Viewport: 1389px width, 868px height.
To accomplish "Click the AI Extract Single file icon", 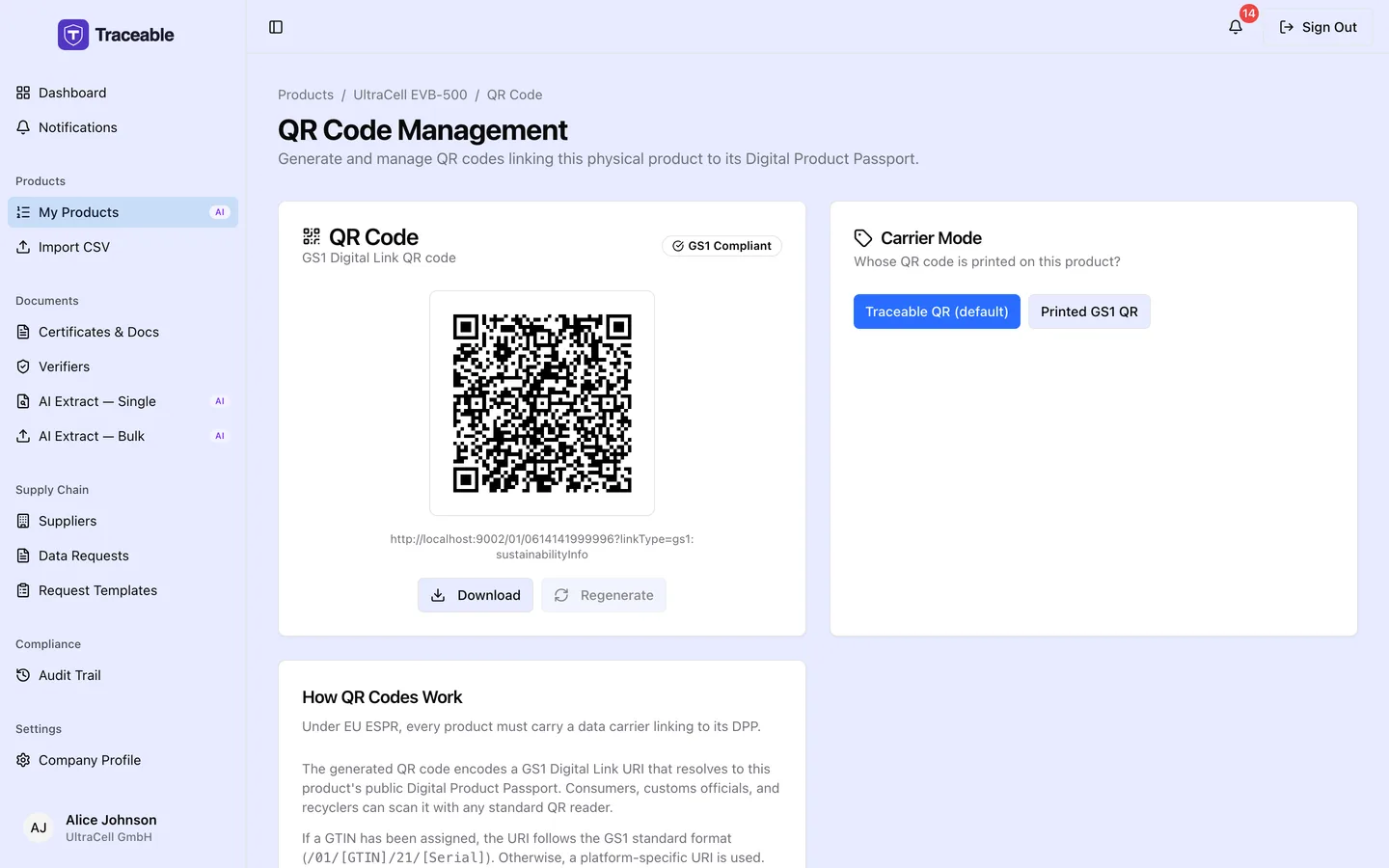I will [23, 401].
